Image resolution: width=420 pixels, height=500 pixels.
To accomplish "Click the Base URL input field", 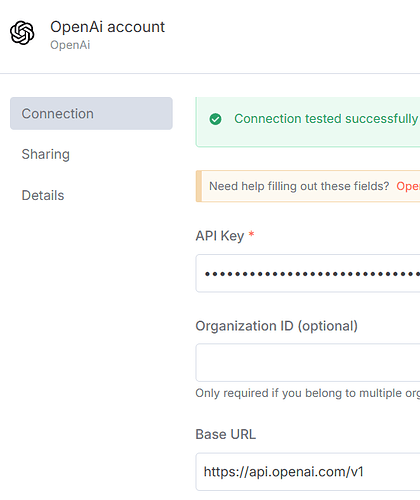I will coord(308,472).
